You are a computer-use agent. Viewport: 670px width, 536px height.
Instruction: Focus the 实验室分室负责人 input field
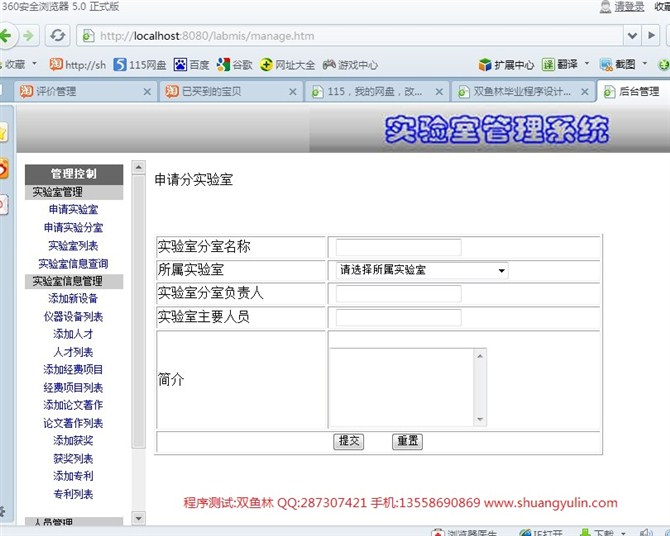[398, 294]
